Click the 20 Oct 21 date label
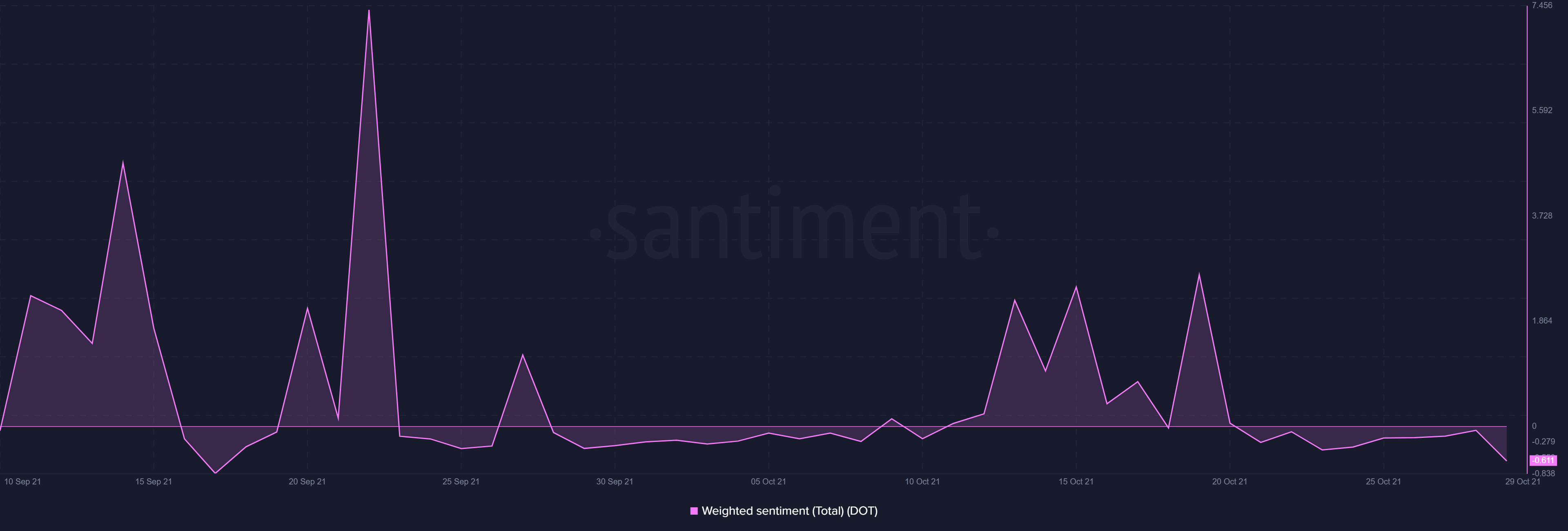 (x=1229, y=482)
